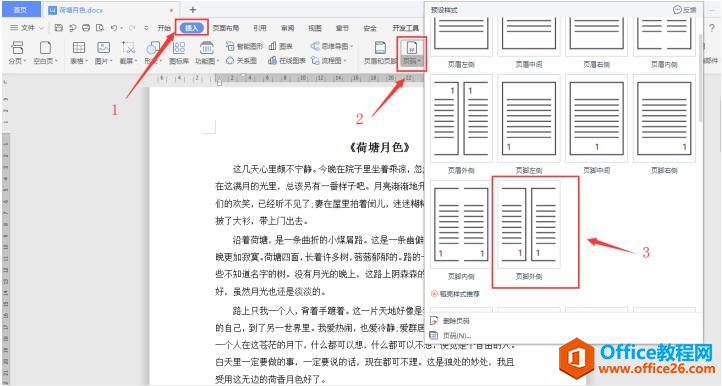Click the horizontal ruler above the page
The image size is (722, 386).
[x=290, y=79]
